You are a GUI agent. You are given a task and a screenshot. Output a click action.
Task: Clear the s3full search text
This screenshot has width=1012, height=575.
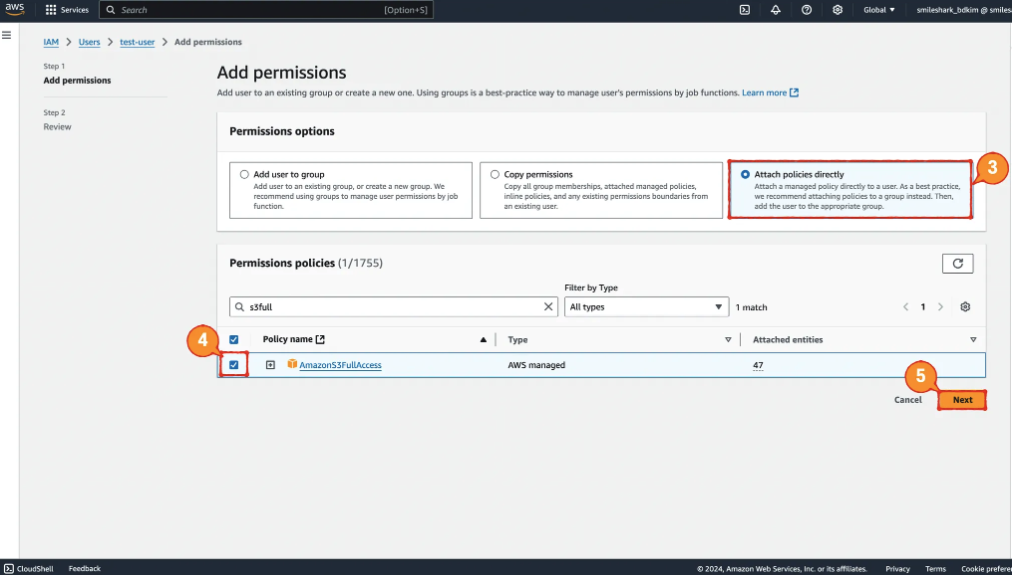click(549, 307)
